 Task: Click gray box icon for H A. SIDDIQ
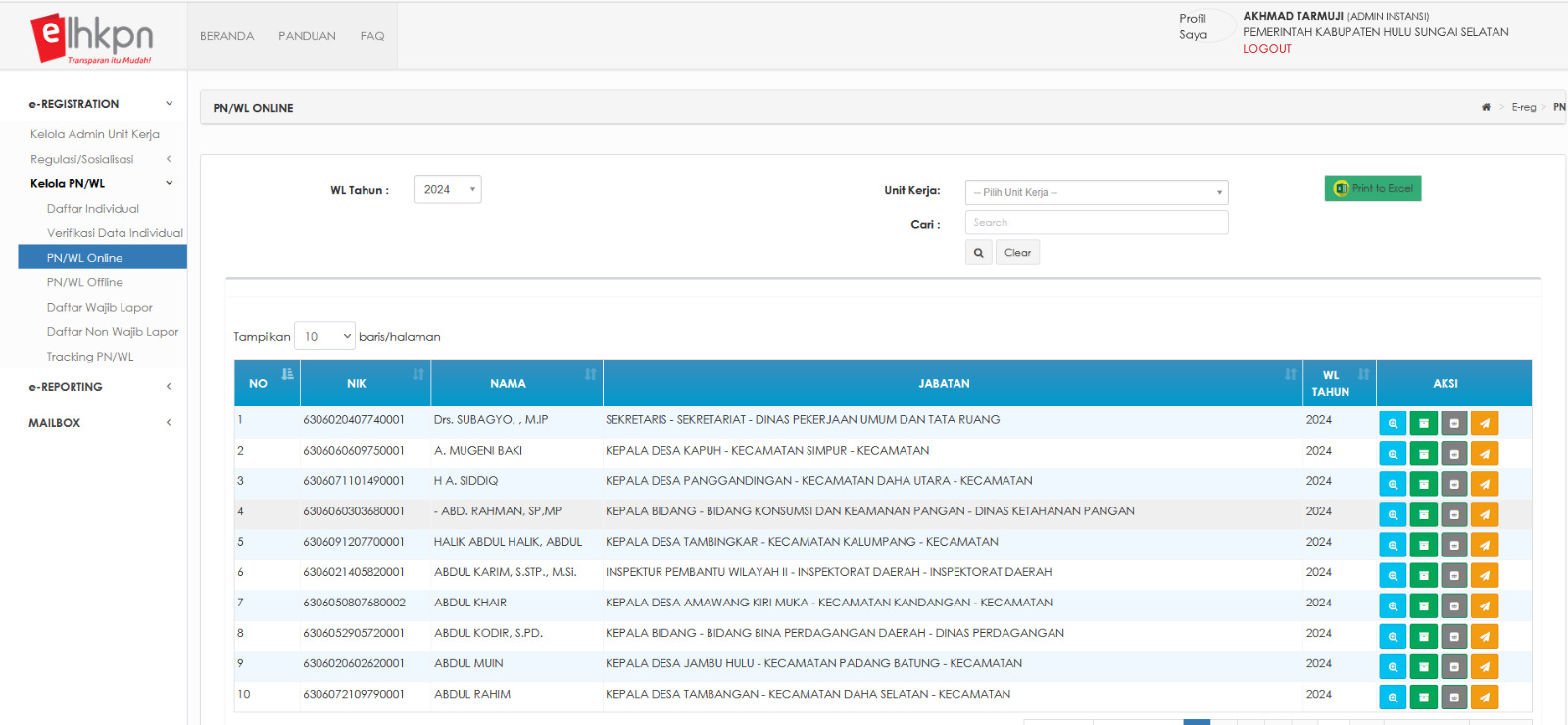coord(1454,484)
